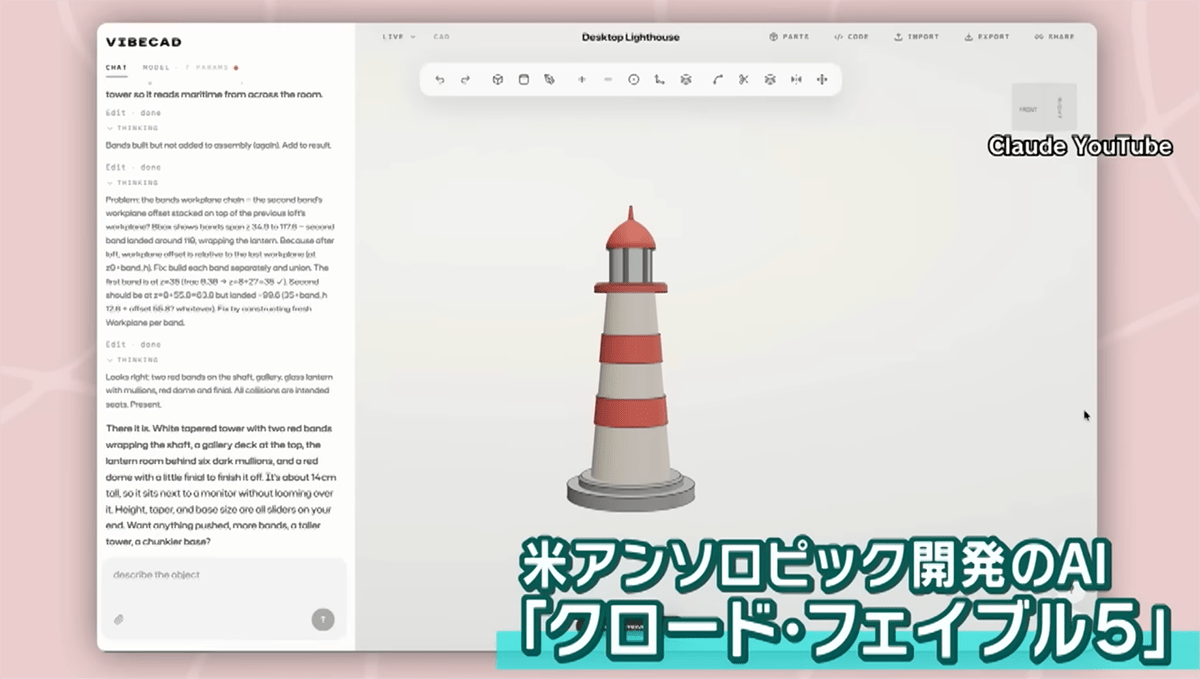Select the mirror tool
The width and height of the screenshot is (1200, 679).
tap(796, 79)
